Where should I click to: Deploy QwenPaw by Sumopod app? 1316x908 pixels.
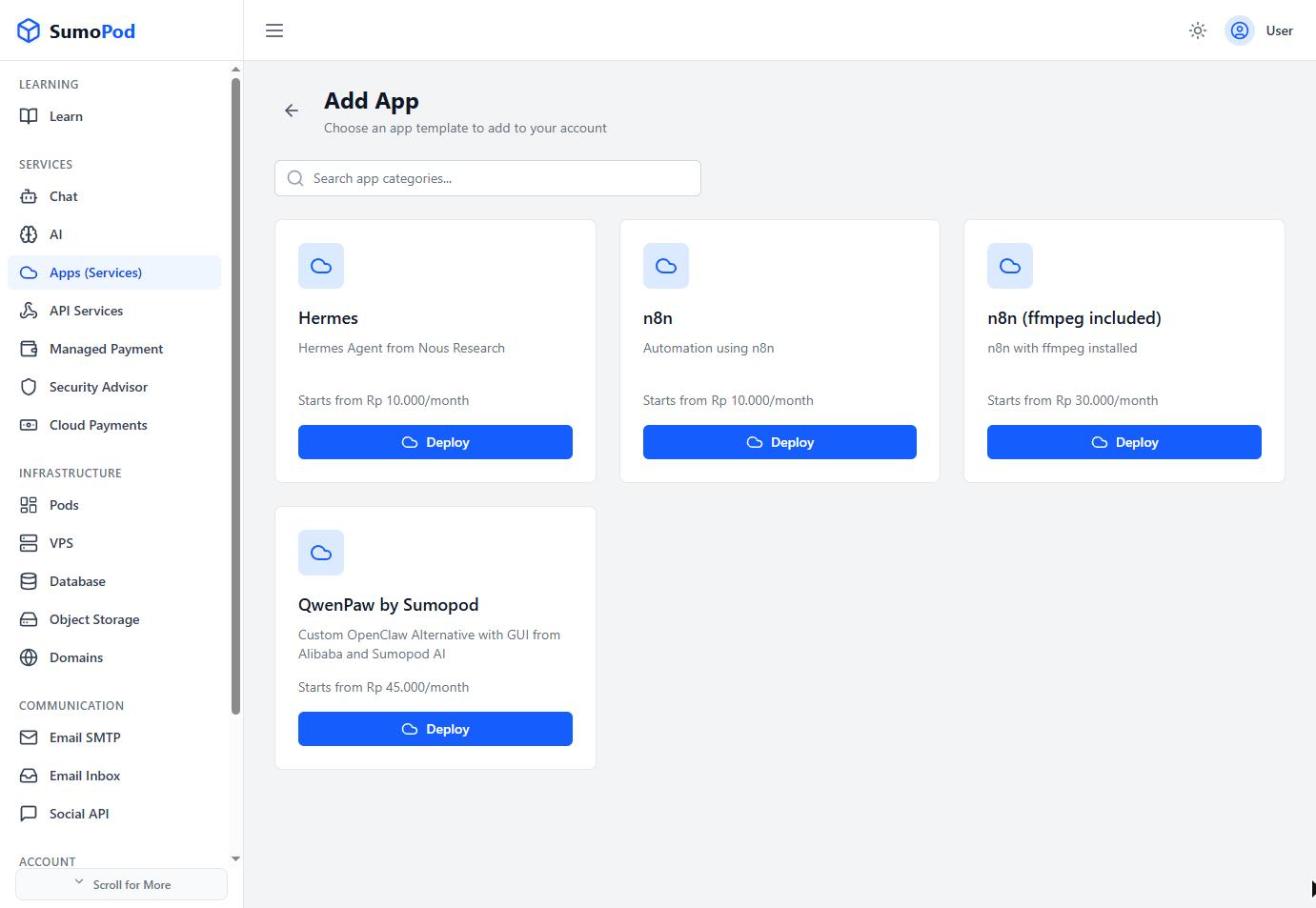[x=435, y=729]
